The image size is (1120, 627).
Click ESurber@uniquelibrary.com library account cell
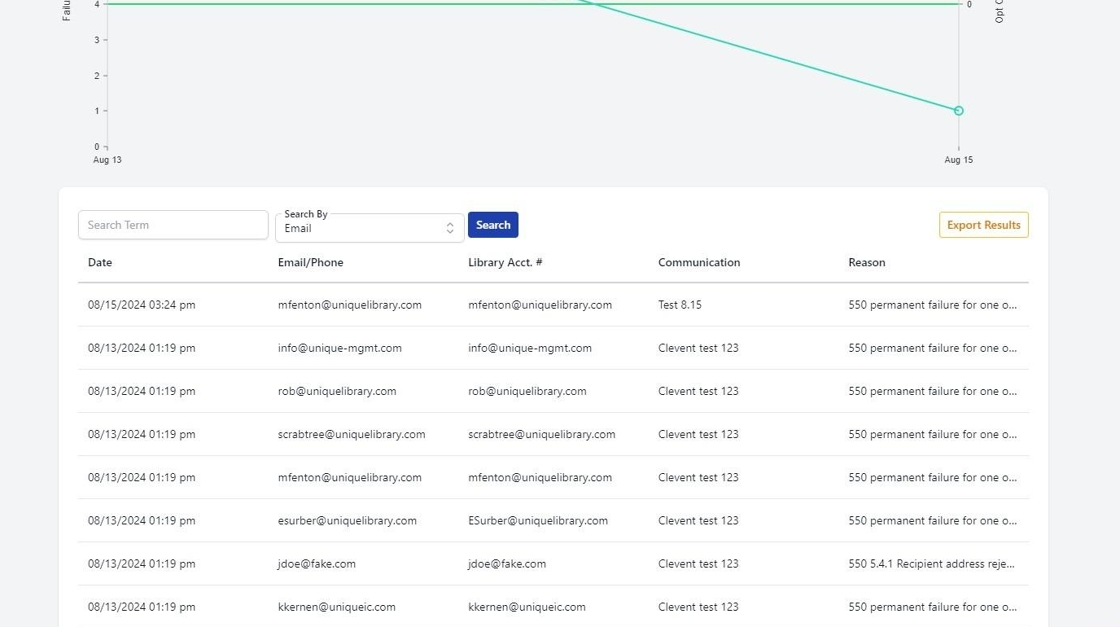538,521
